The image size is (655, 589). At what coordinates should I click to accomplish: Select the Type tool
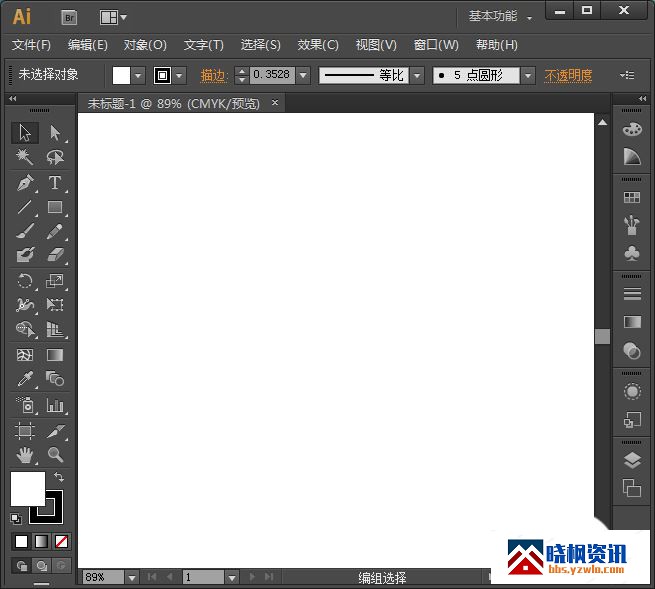coord(55,183)
